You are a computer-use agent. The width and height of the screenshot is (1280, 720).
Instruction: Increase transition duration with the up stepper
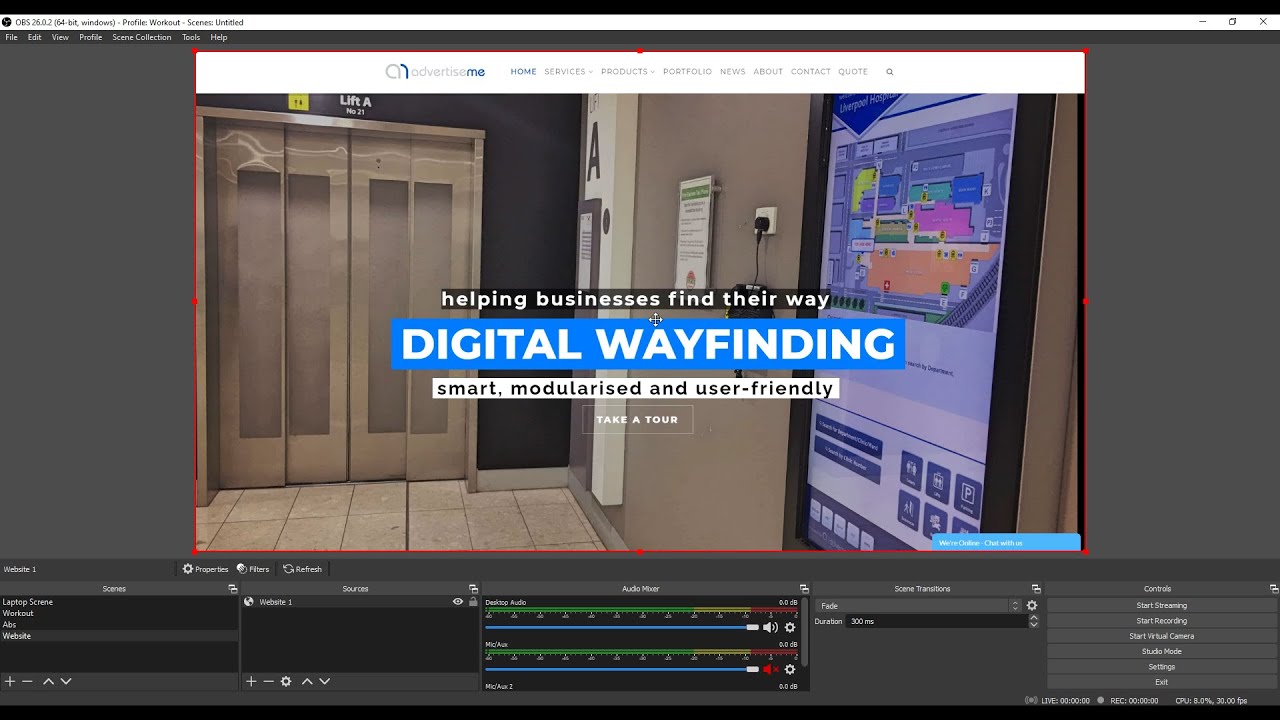[1033, 617]
